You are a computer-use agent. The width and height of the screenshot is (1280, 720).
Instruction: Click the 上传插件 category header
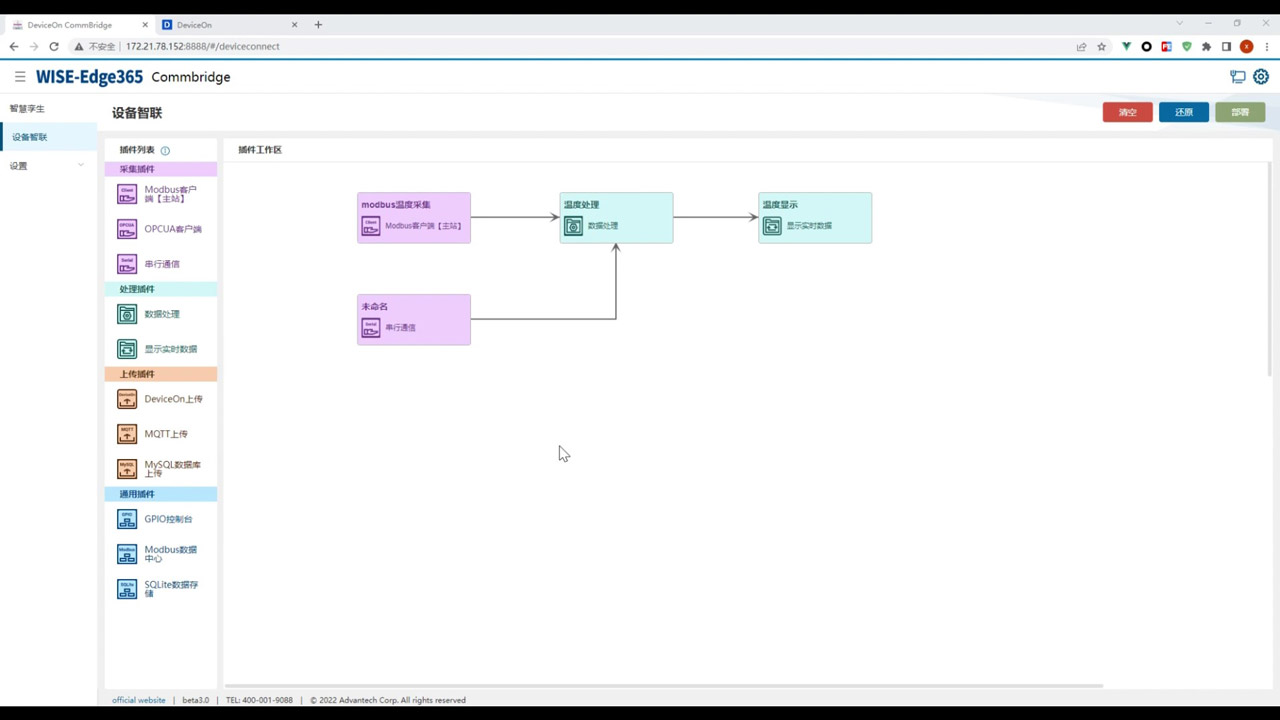click(161, 374)
